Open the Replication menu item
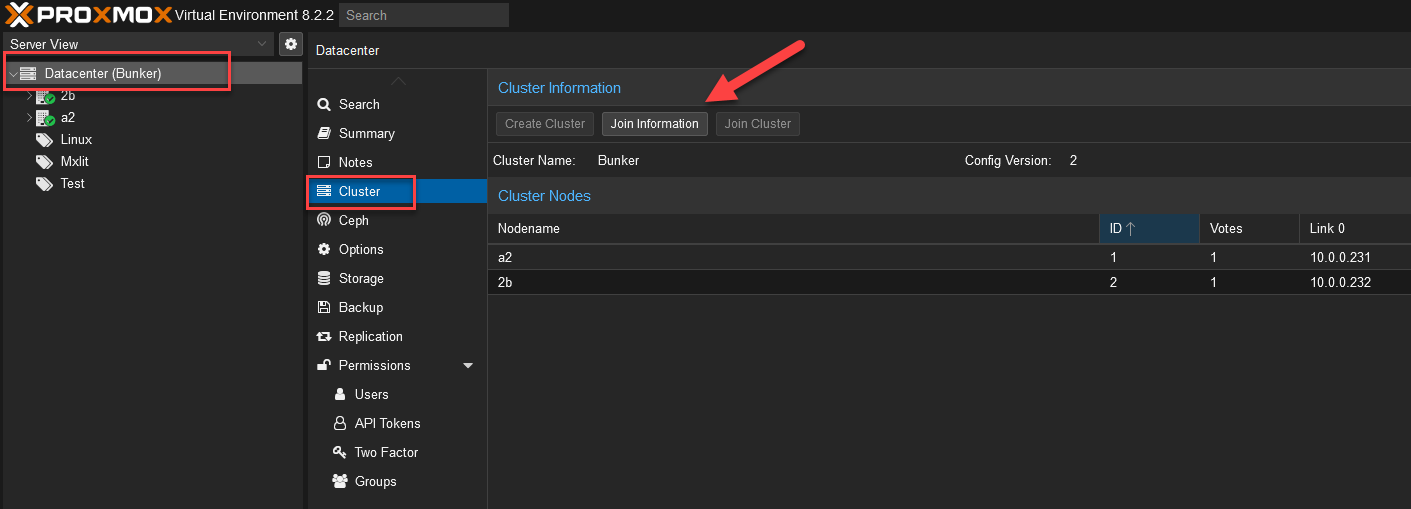 pyautogui.click(x=398, y=336)
